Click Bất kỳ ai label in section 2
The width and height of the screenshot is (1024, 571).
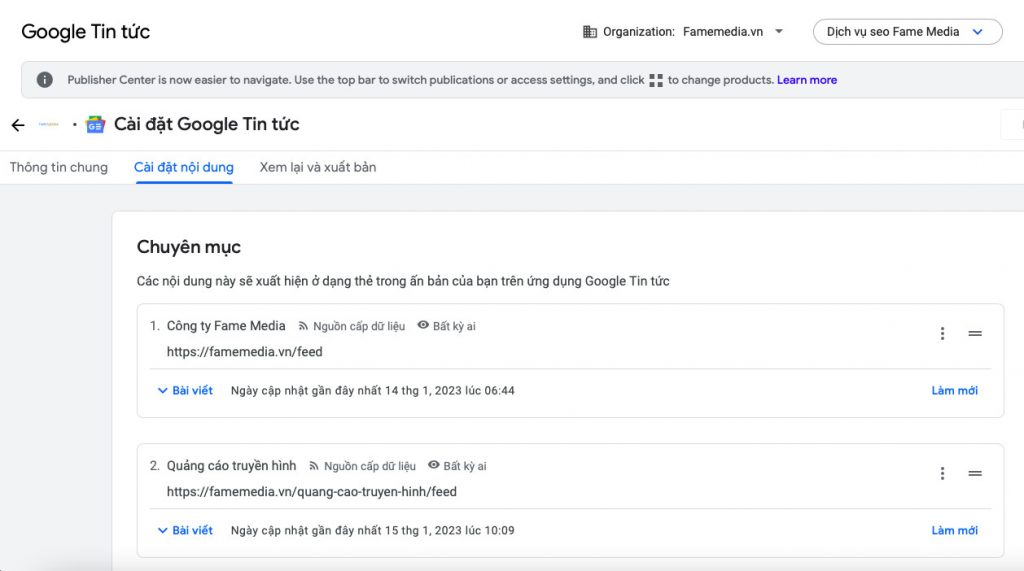point(465,466)
